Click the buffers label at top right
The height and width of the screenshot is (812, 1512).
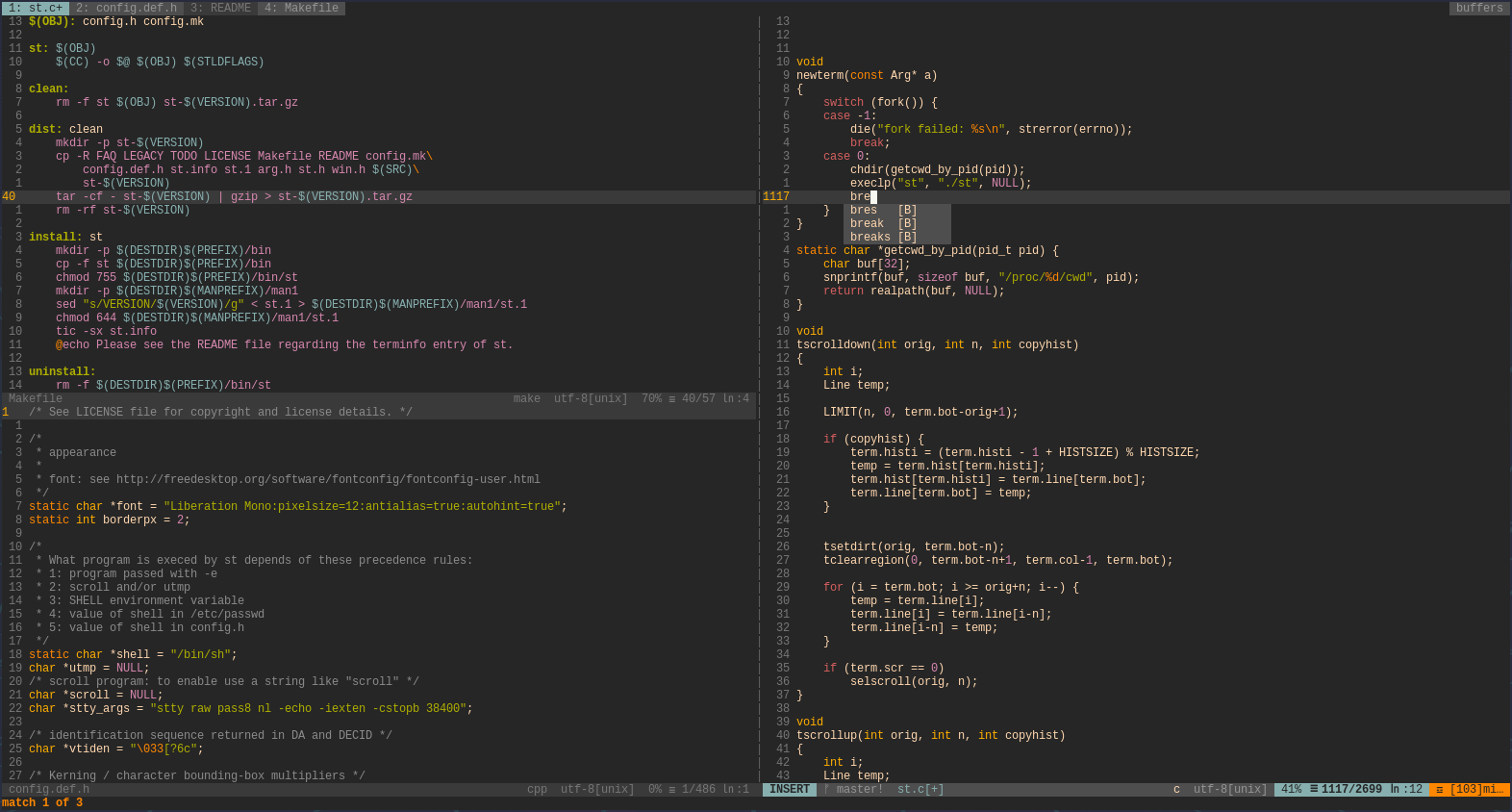[1478, 8]
